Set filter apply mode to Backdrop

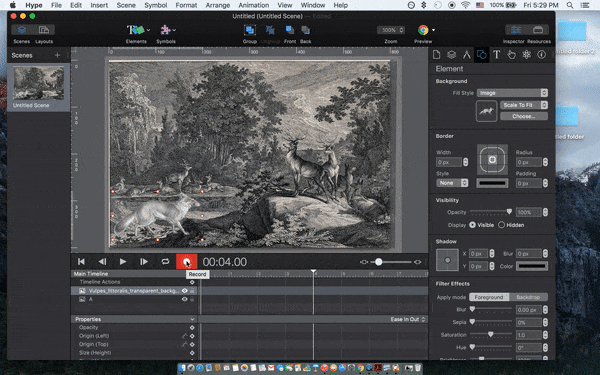[528, 297]
